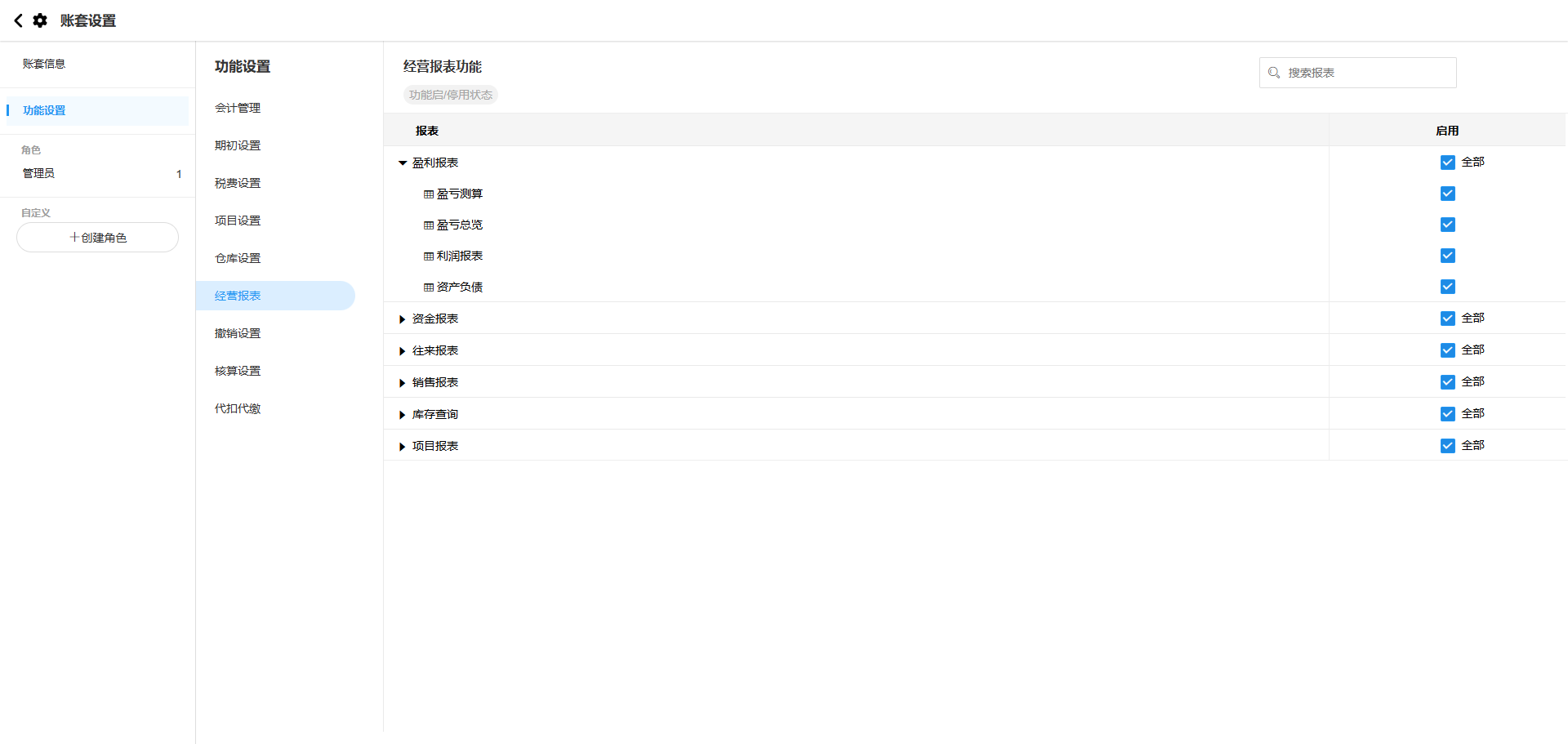This screenshot has width=1568, height=744.
Task: Click the back arrow icon
Action: pyautogui.click(x=18, y=20)
